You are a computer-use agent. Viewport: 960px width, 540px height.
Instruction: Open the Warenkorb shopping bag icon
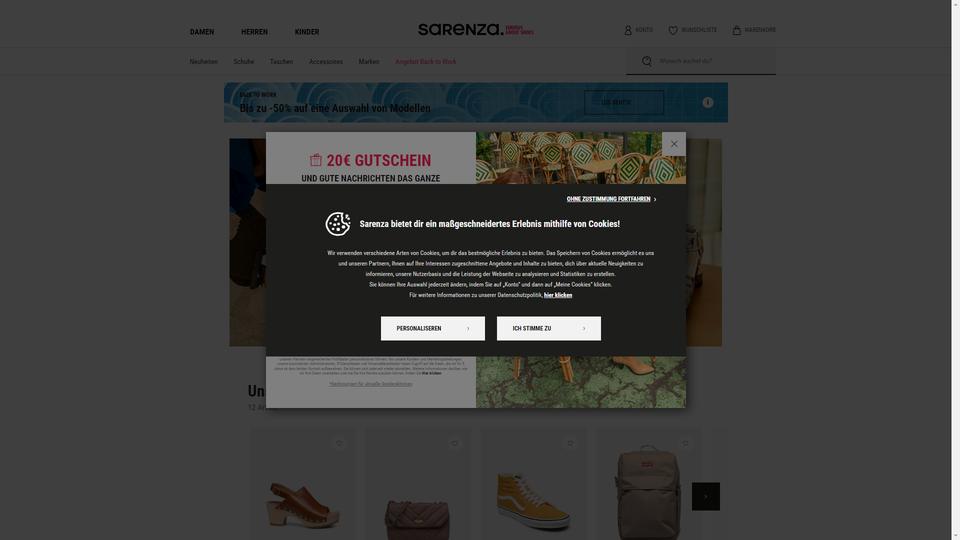[x=737, y=30]
